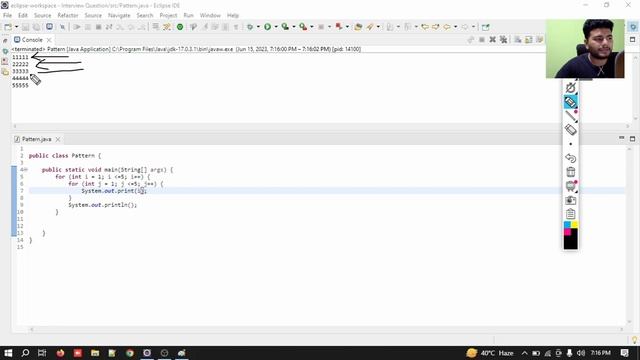The width and height of the screenshot is (640, 360).
Task: Toggle the Skip All Breakpoints icon
Action: coord(62,27)
